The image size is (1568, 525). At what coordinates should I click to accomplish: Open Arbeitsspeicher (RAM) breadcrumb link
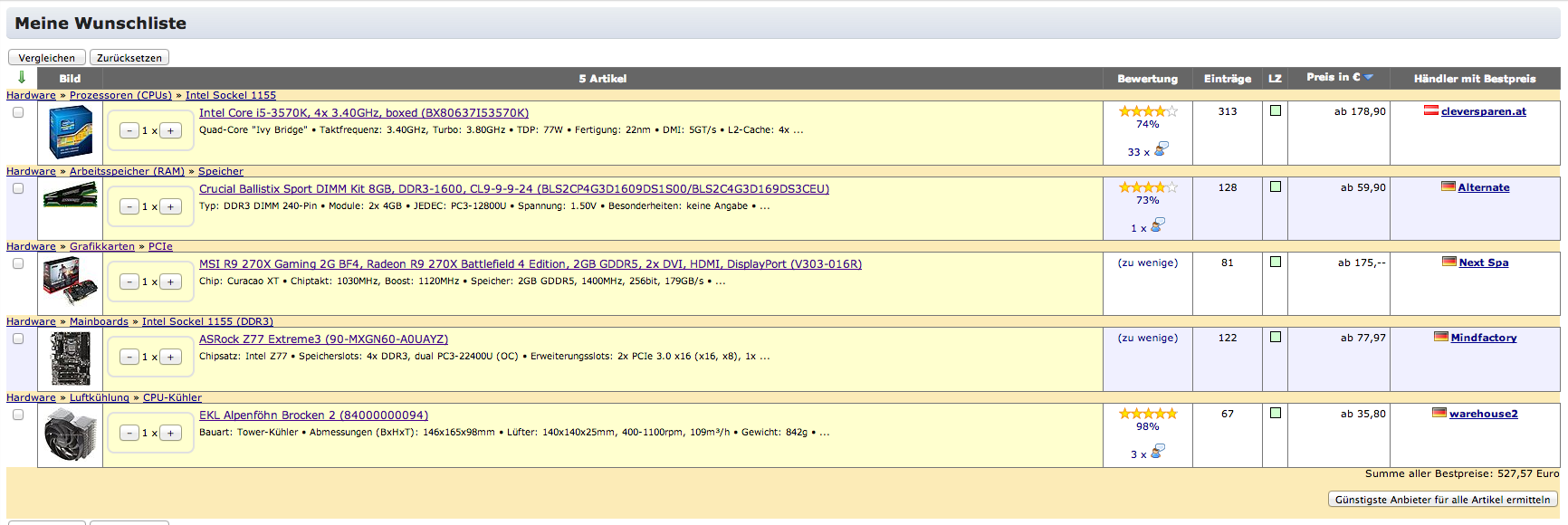coord(127,171)
